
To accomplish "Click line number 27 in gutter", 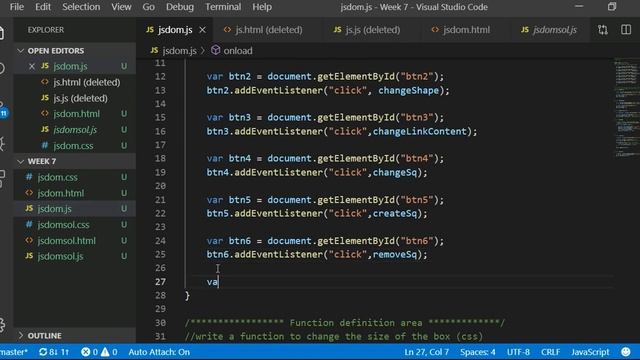I will point(160,282).
